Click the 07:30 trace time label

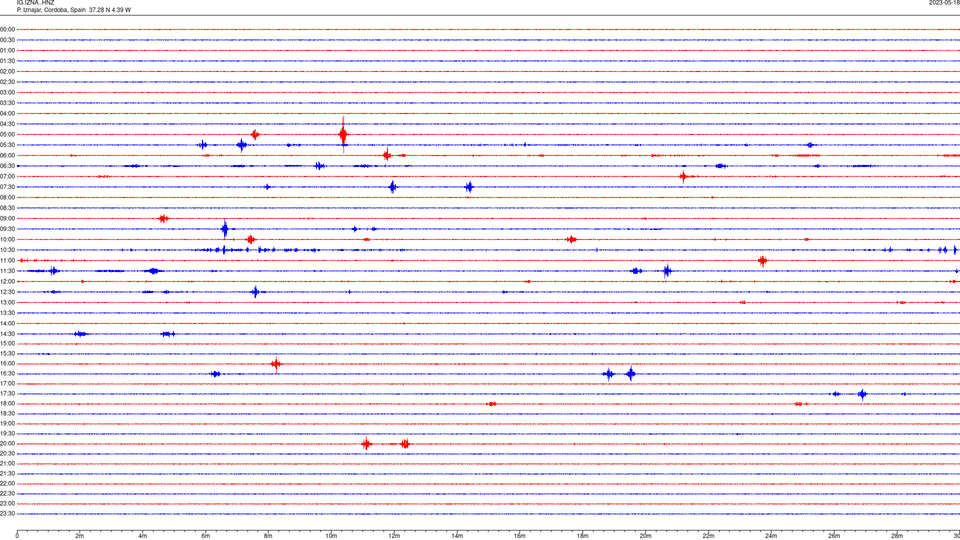[x=7, y=187]
